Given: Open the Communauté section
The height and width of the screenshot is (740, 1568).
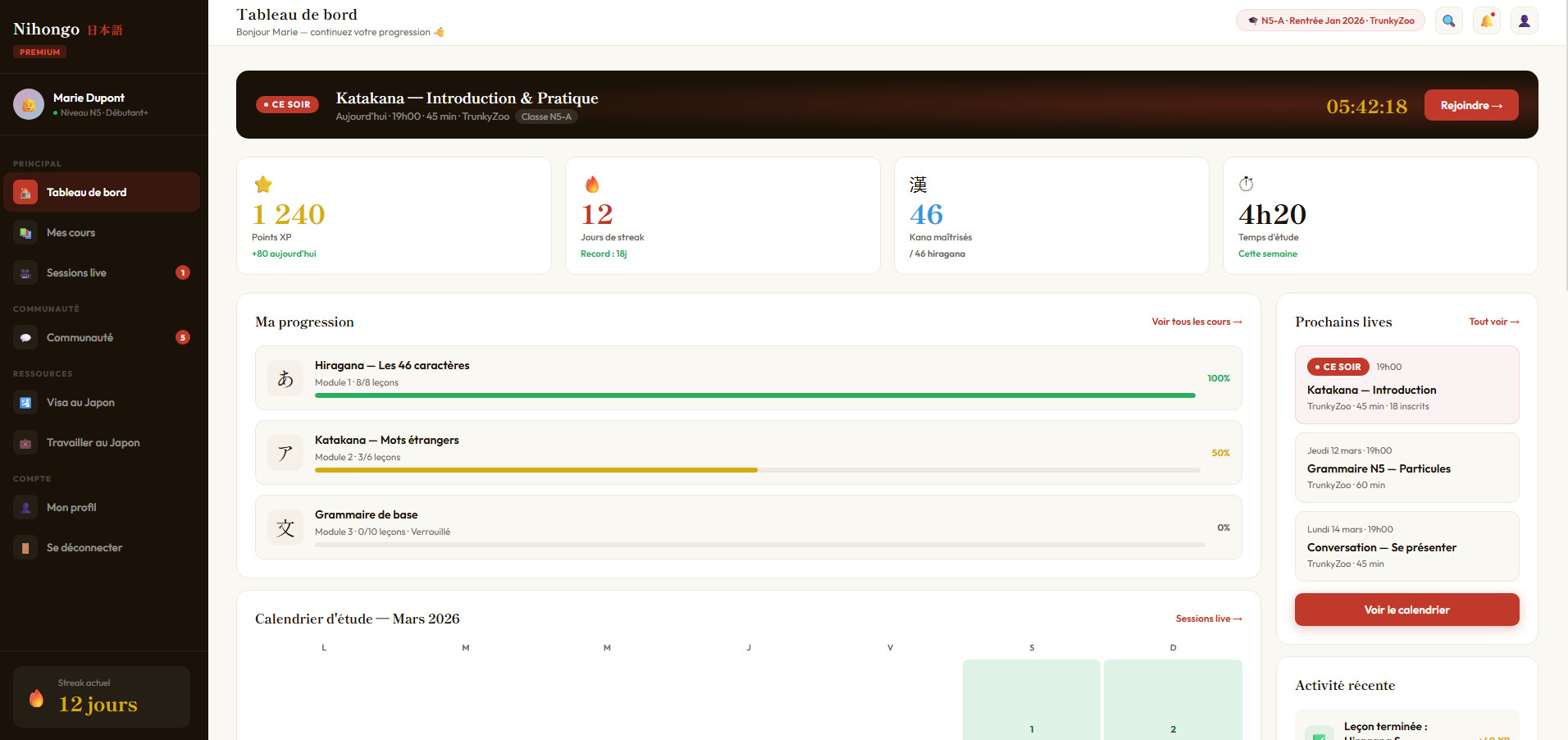Looking at the screenshot, I should point(102,338).
